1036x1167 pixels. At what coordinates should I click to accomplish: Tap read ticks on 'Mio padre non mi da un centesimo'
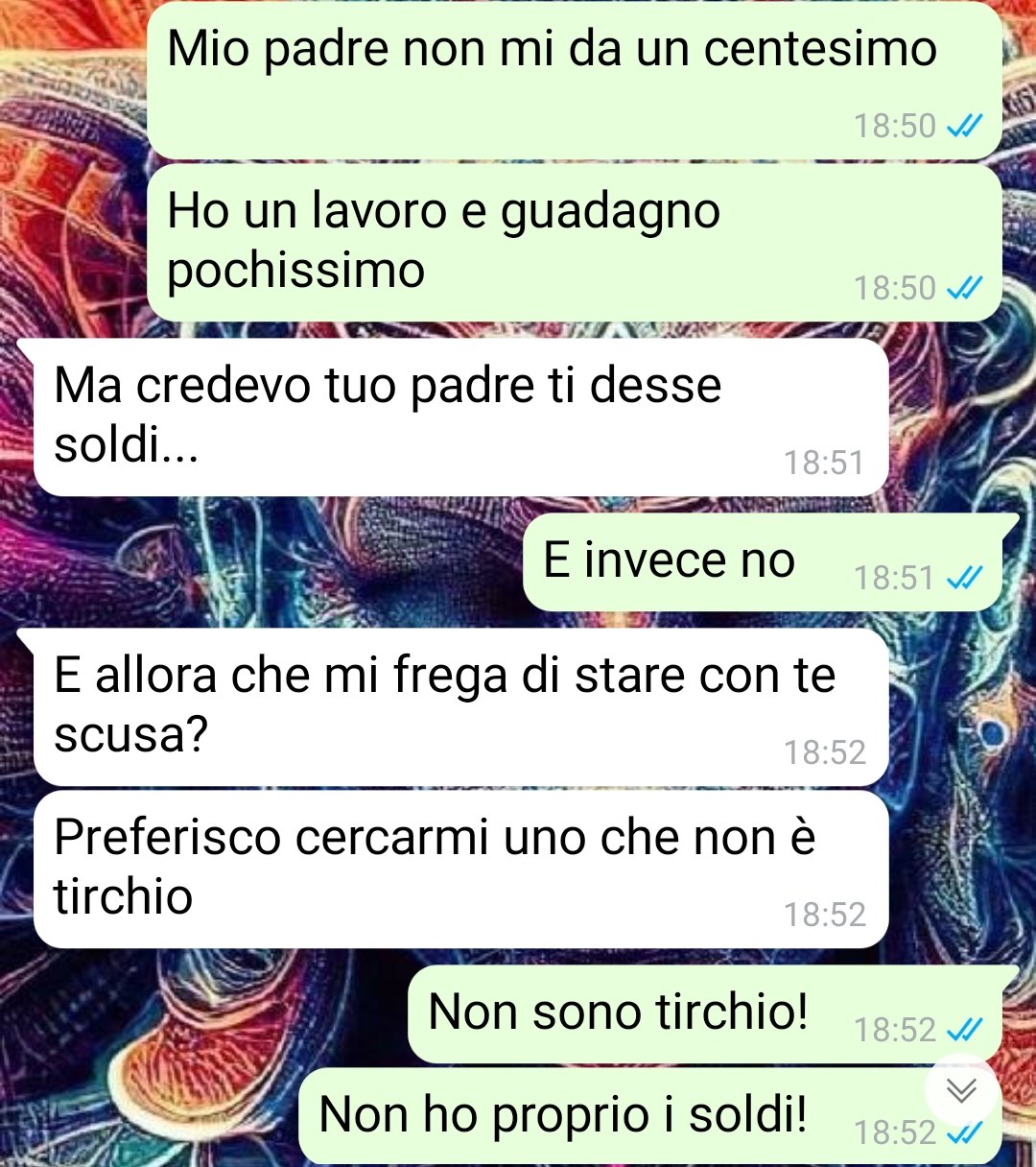[x=964, y=126]
